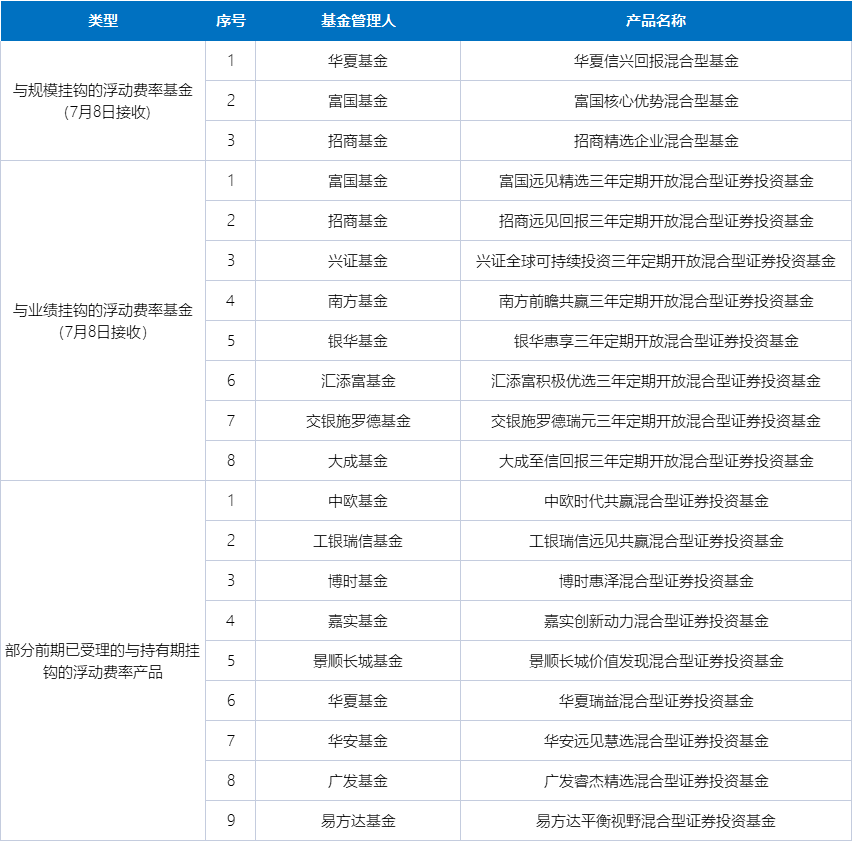Click 银华惠享三年定期开放 product name
The image size is (852, 841).
click(x=655, y=341)
